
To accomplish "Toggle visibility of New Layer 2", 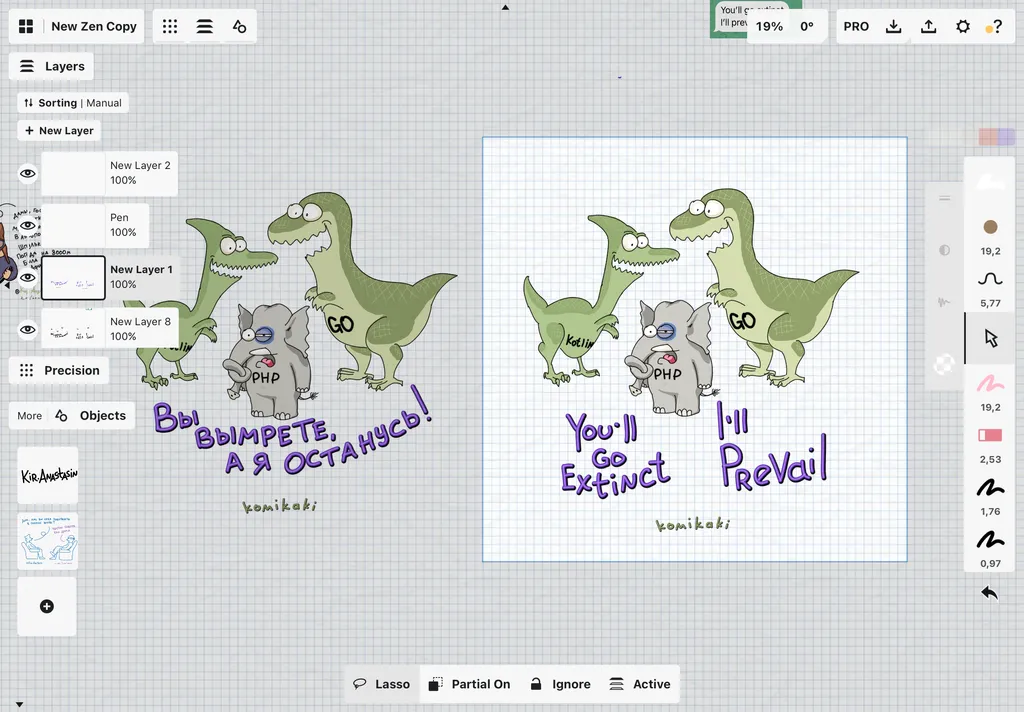I will (x=27, y=173).
